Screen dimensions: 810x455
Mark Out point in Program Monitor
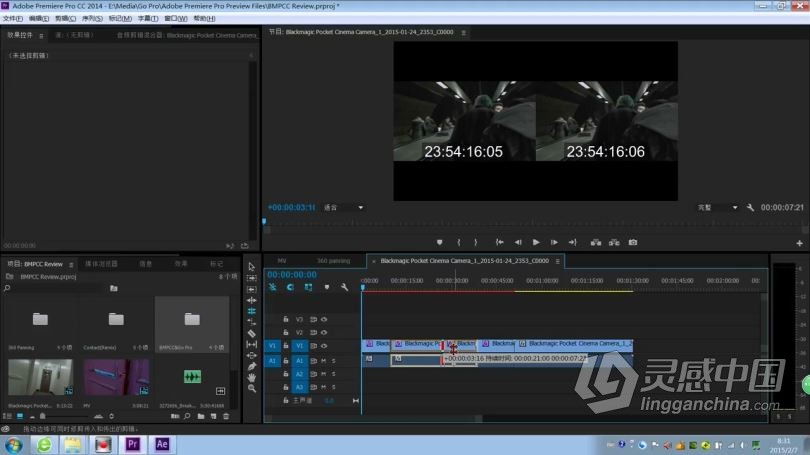pos(476,242)
